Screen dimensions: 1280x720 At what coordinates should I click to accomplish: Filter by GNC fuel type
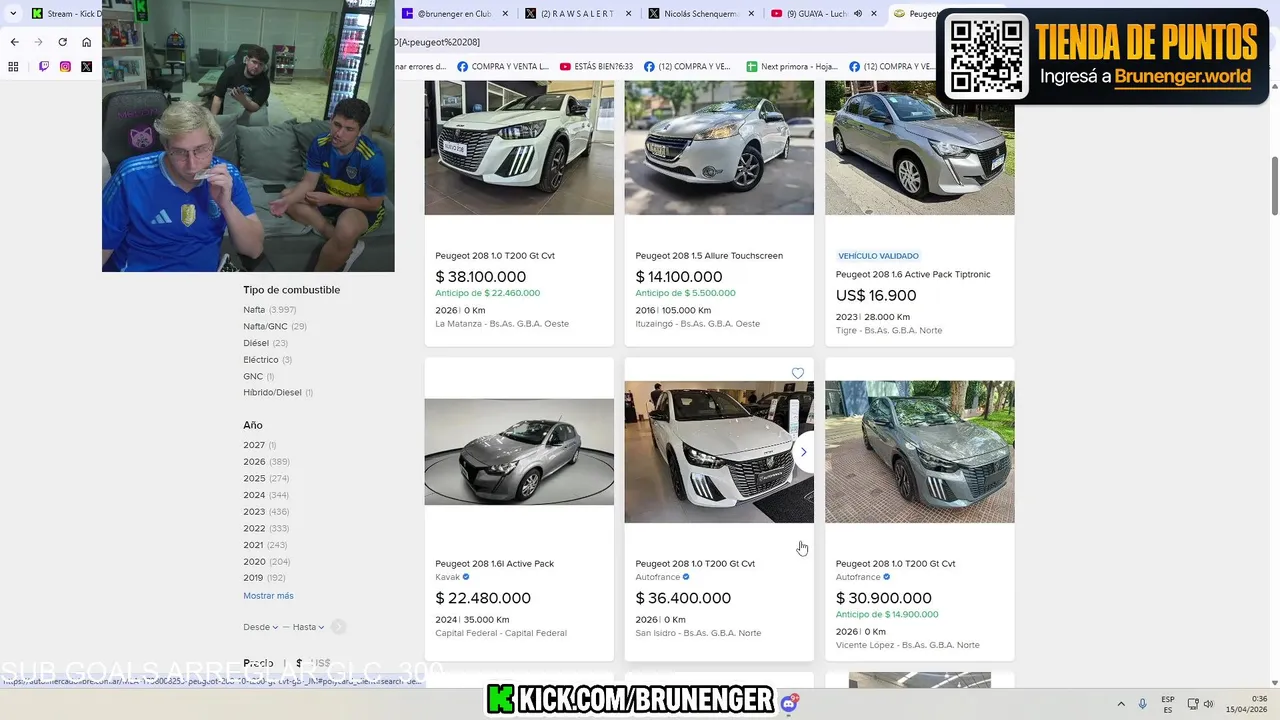[258, 377]
